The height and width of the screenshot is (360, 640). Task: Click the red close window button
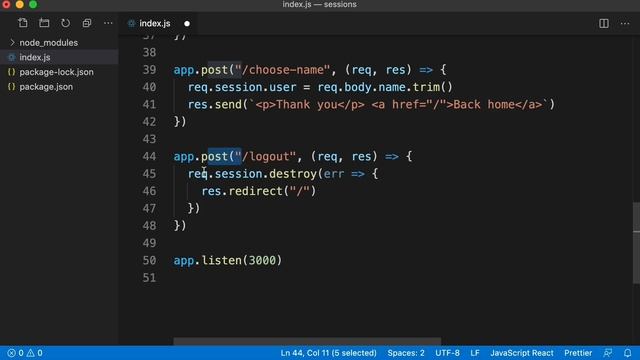tap(6, 4)
